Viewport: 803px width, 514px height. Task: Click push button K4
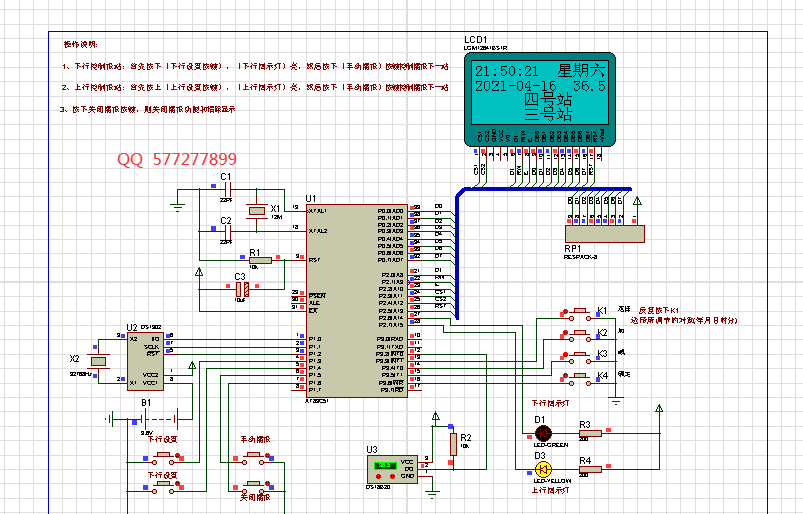coord(580,377)
